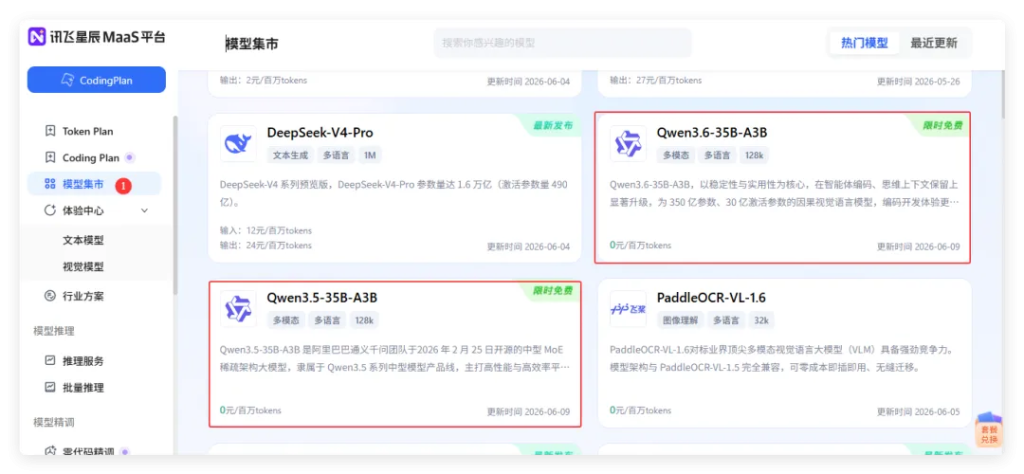Open 视觉模型 in the sidebar
The height and width of the screenshot is (474, 1024).
pyautogui.click(x=83, y=266)
